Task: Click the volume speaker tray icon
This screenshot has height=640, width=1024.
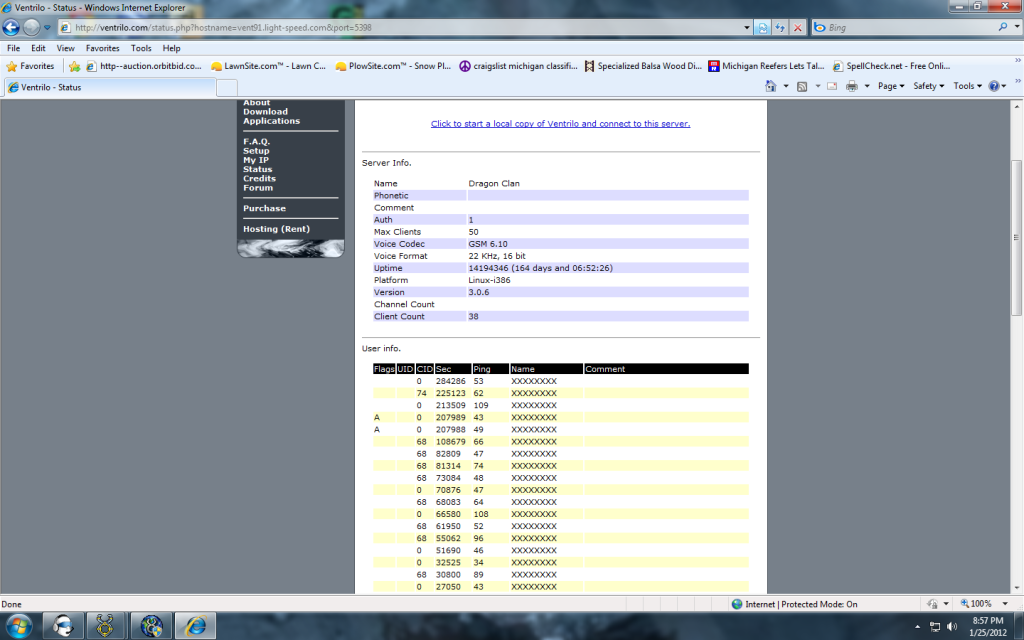Action: pyautogui.click(x=952, y=626)
